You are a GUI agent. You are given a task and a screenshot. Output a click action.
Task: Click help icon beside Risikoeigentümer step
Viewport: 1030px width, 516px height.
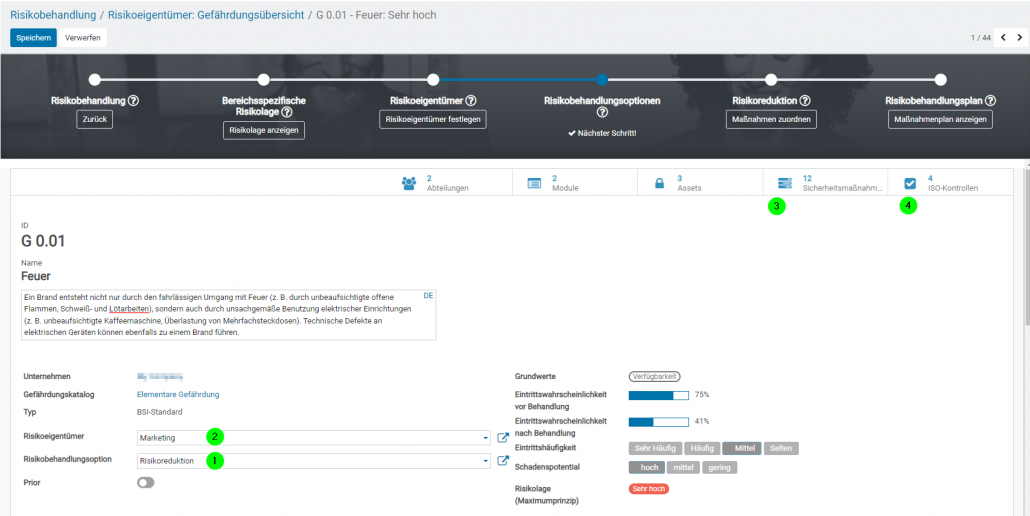tap(471, 101)
